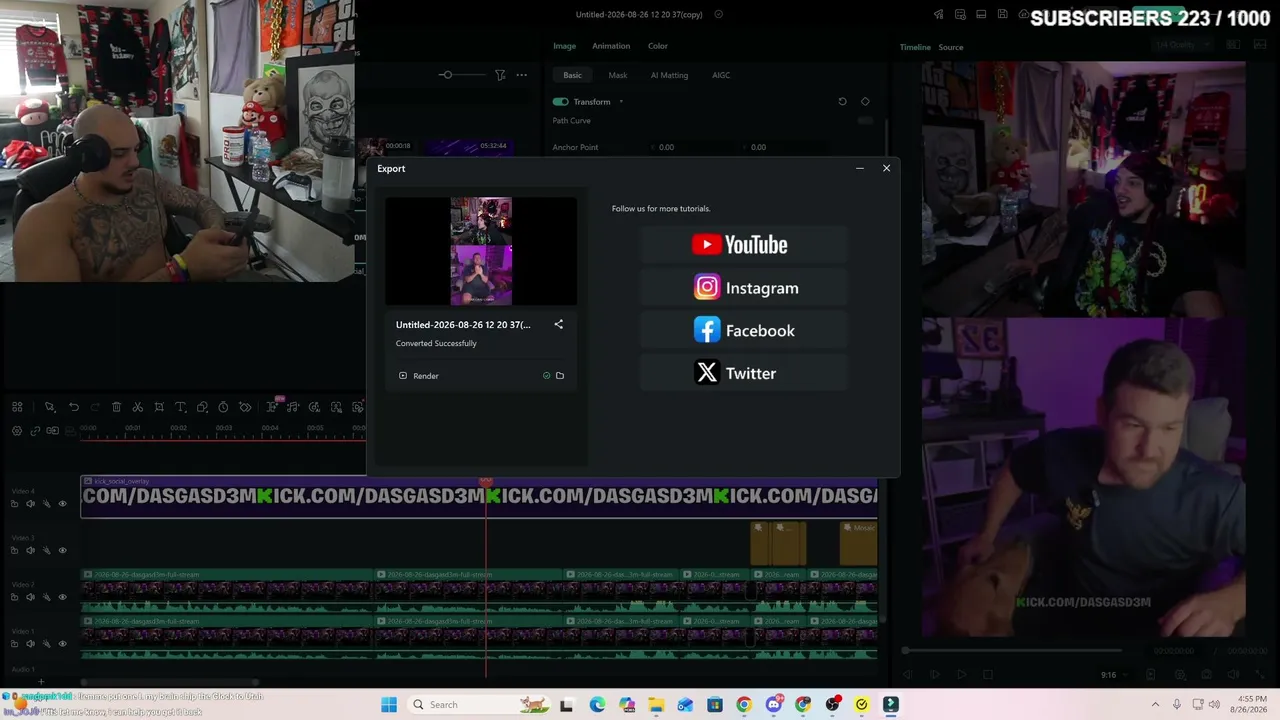Hide the Video 4 track
This screenshot has height=720, width=1280.
click(x=62, y=504)
